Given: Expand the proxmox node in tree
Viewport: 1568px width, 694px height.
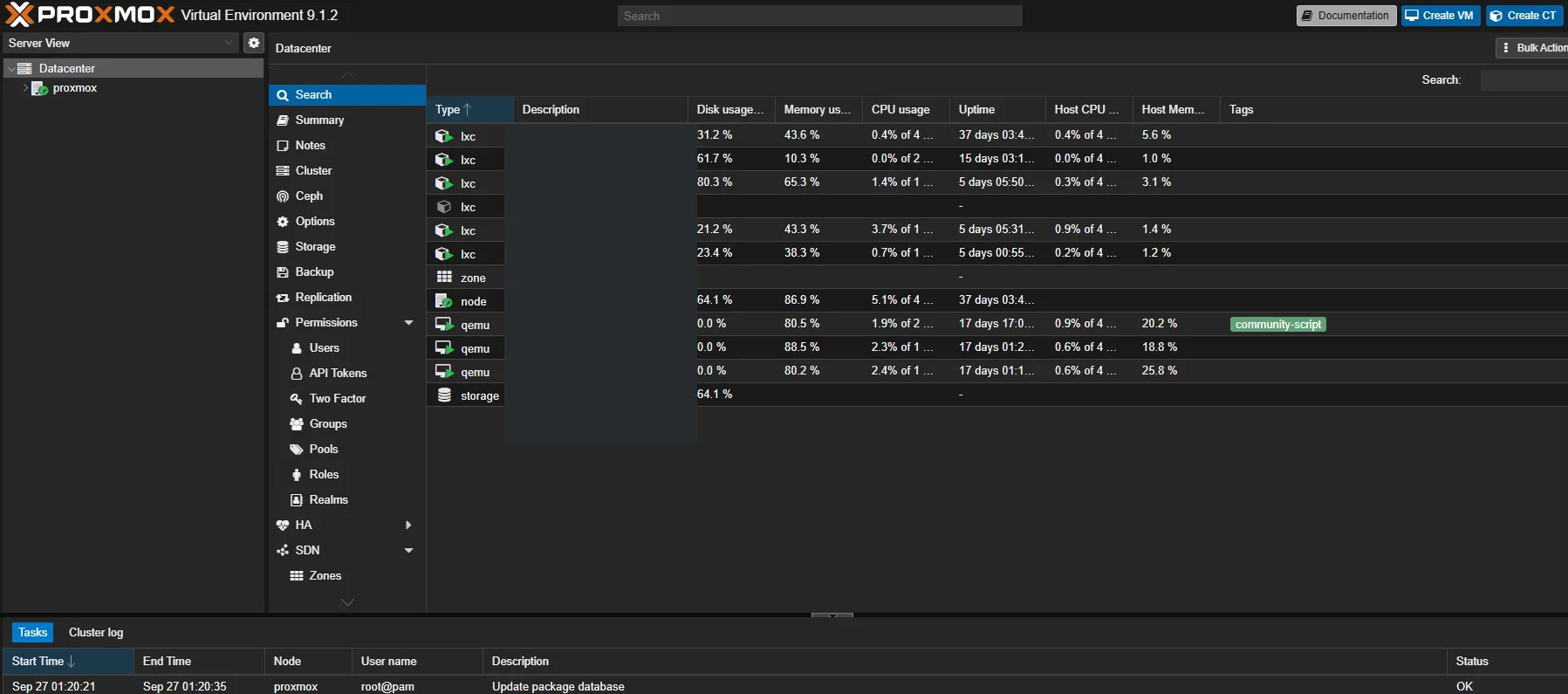Looking at the screenshot, I should 25,88.
